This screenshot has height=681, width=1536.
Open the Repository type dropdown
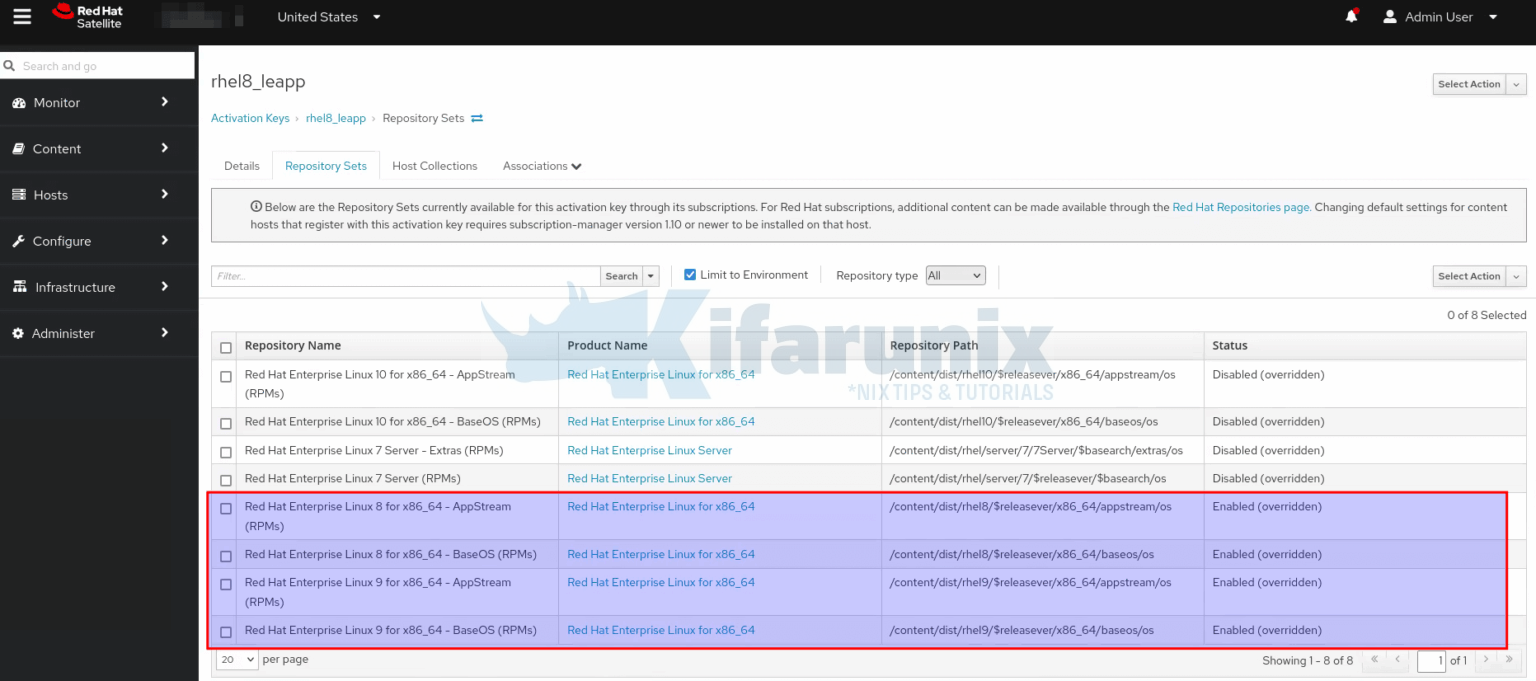955,275
